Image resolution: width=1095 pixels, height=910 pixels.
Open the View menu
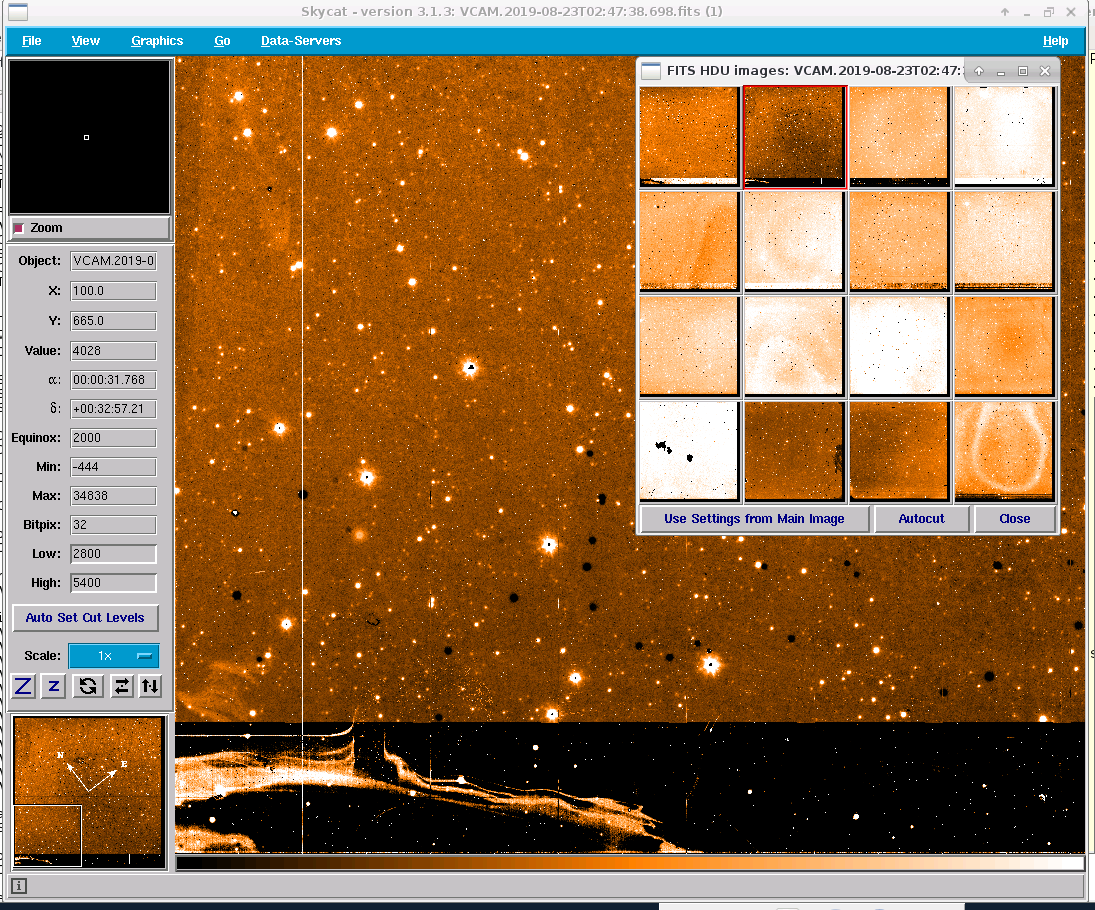click(86, 41)
